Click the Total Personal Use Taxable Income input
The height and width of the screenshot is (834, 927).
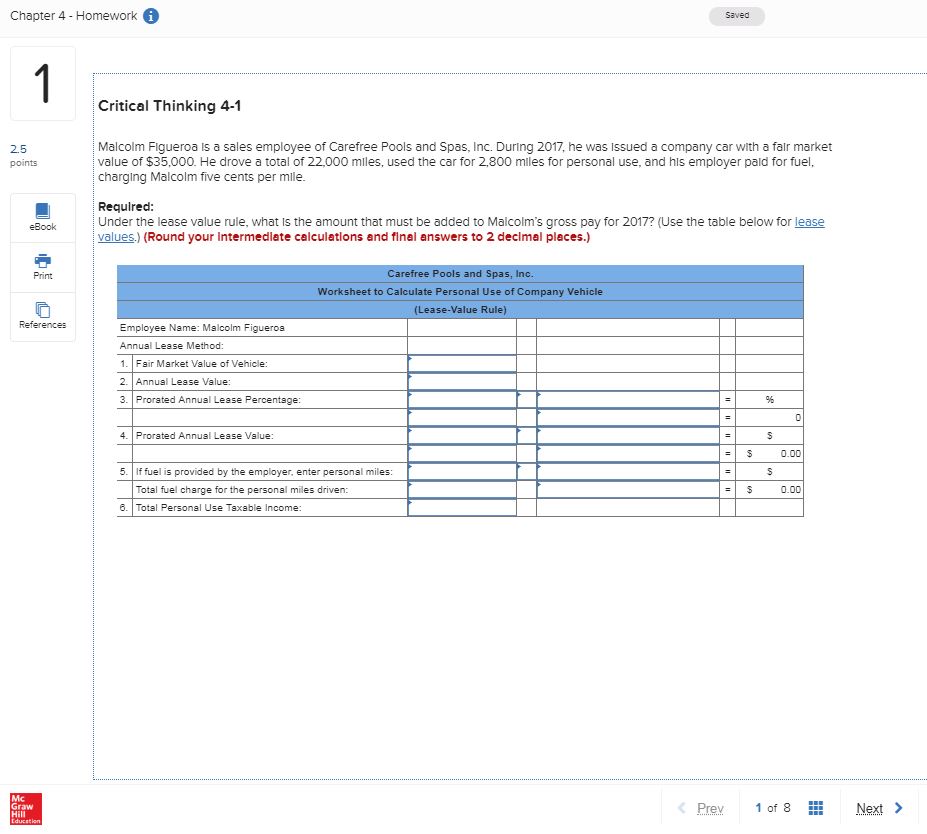(462, 508)
